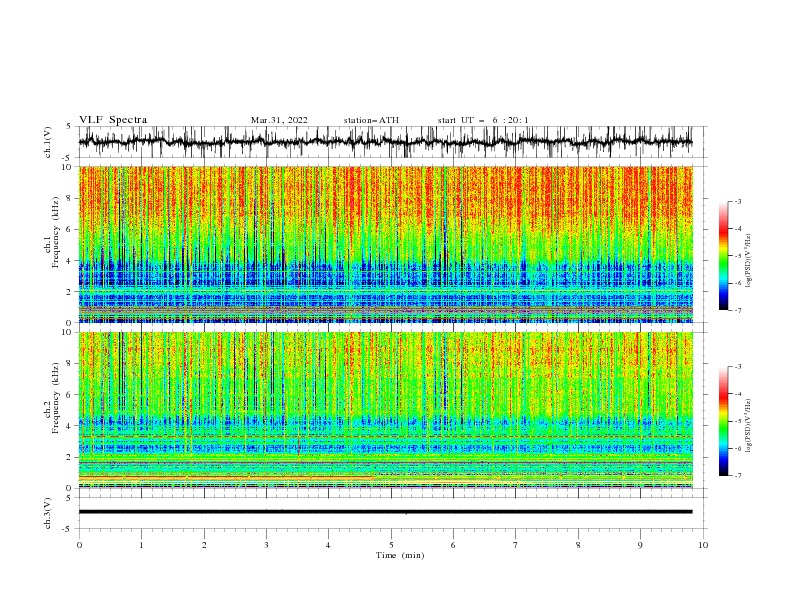This screenshot has width=792, height=612.
Task: Click the "ch.1(V)" axis label
Action: click(x=48, y=142)
